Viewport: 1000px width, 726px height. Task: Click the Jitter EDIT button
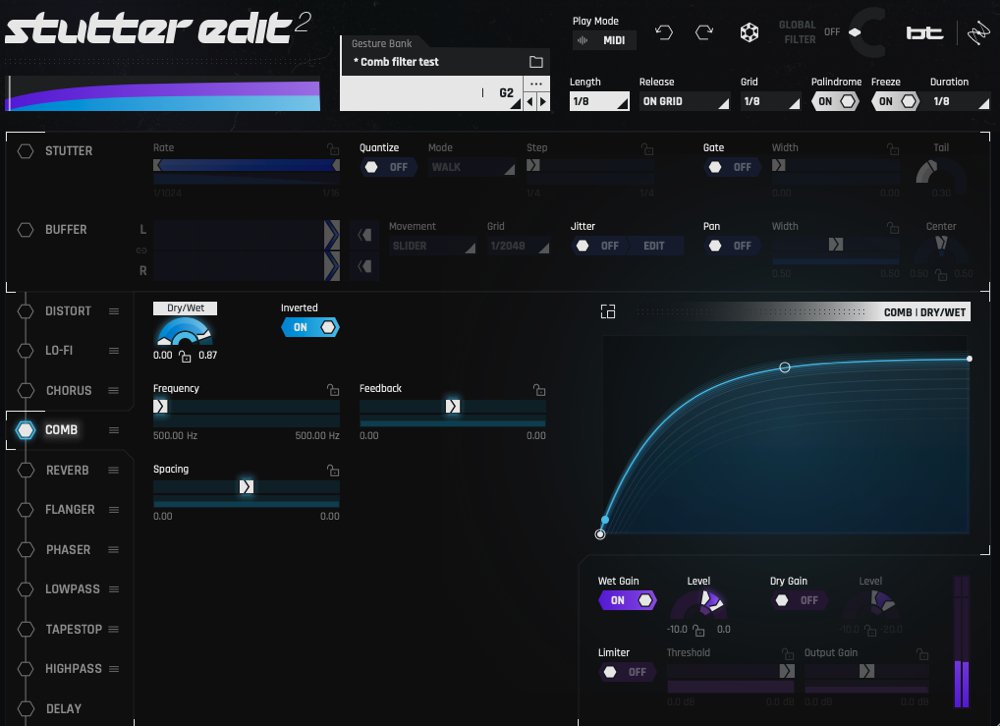[x=653, y=246]
